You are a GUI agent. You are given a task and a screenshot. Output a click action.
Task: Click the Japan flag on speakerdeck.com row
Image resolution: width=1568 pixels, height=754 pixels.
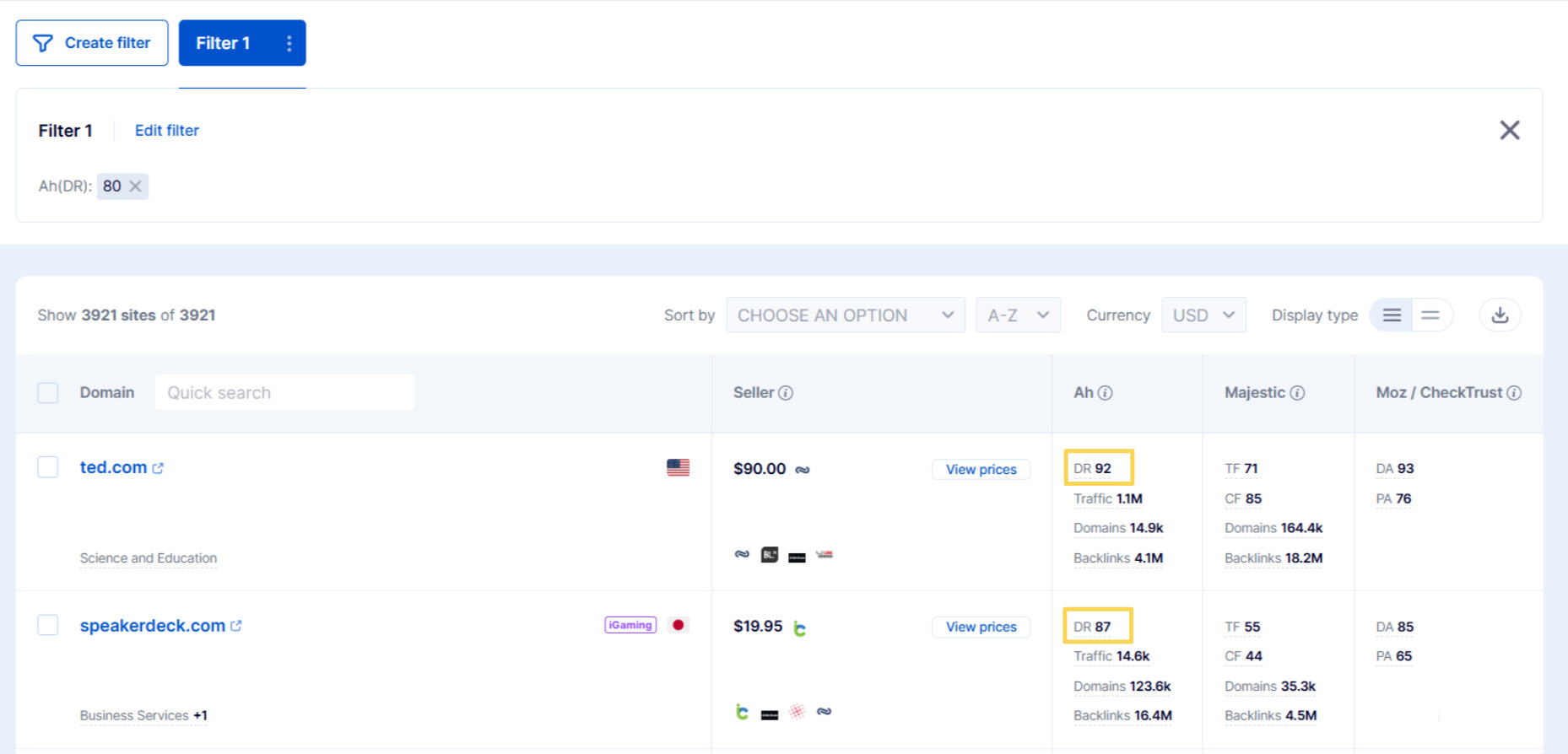point(678,625)
